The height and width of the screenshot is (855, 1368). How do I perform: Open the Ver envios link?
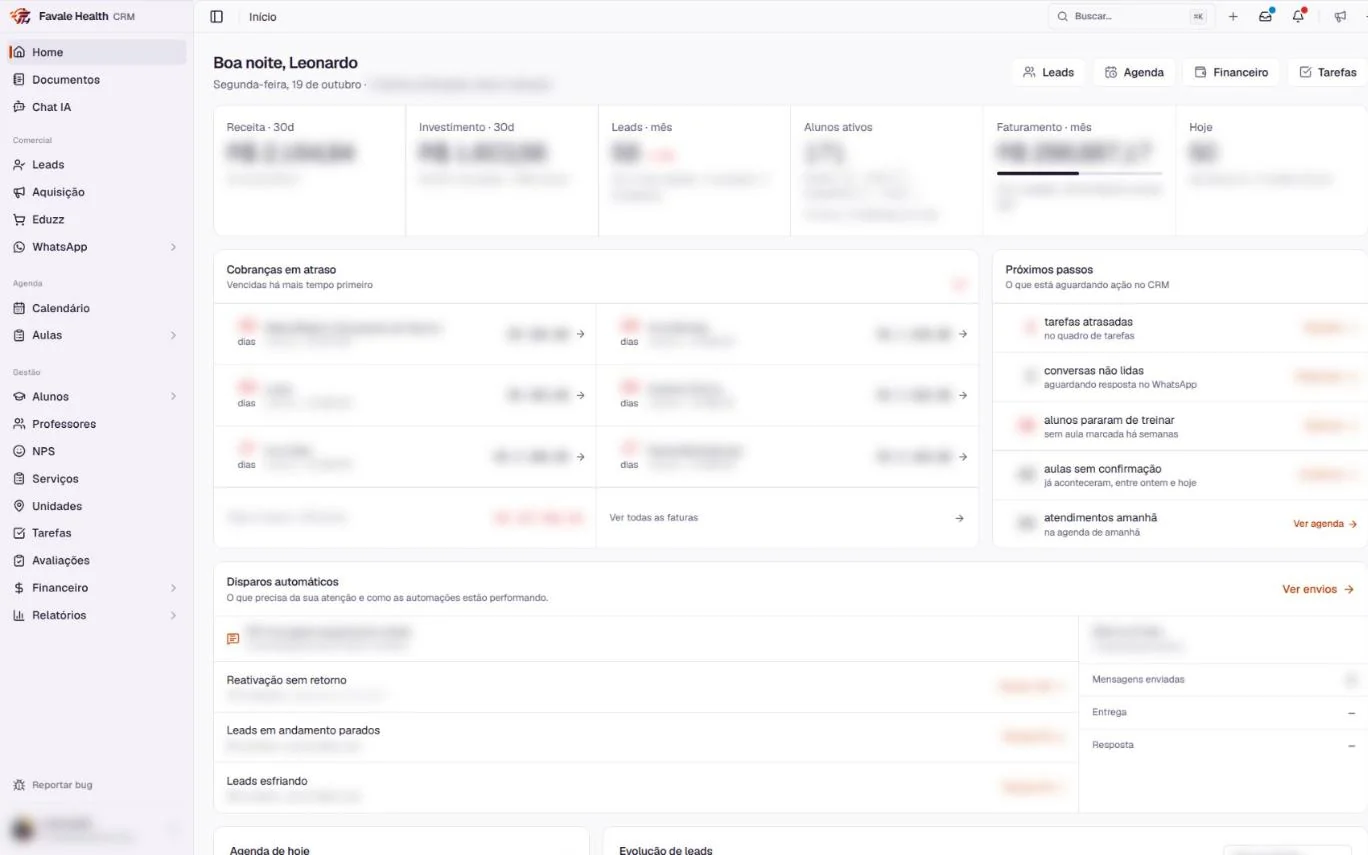(x=1318, y=589)
